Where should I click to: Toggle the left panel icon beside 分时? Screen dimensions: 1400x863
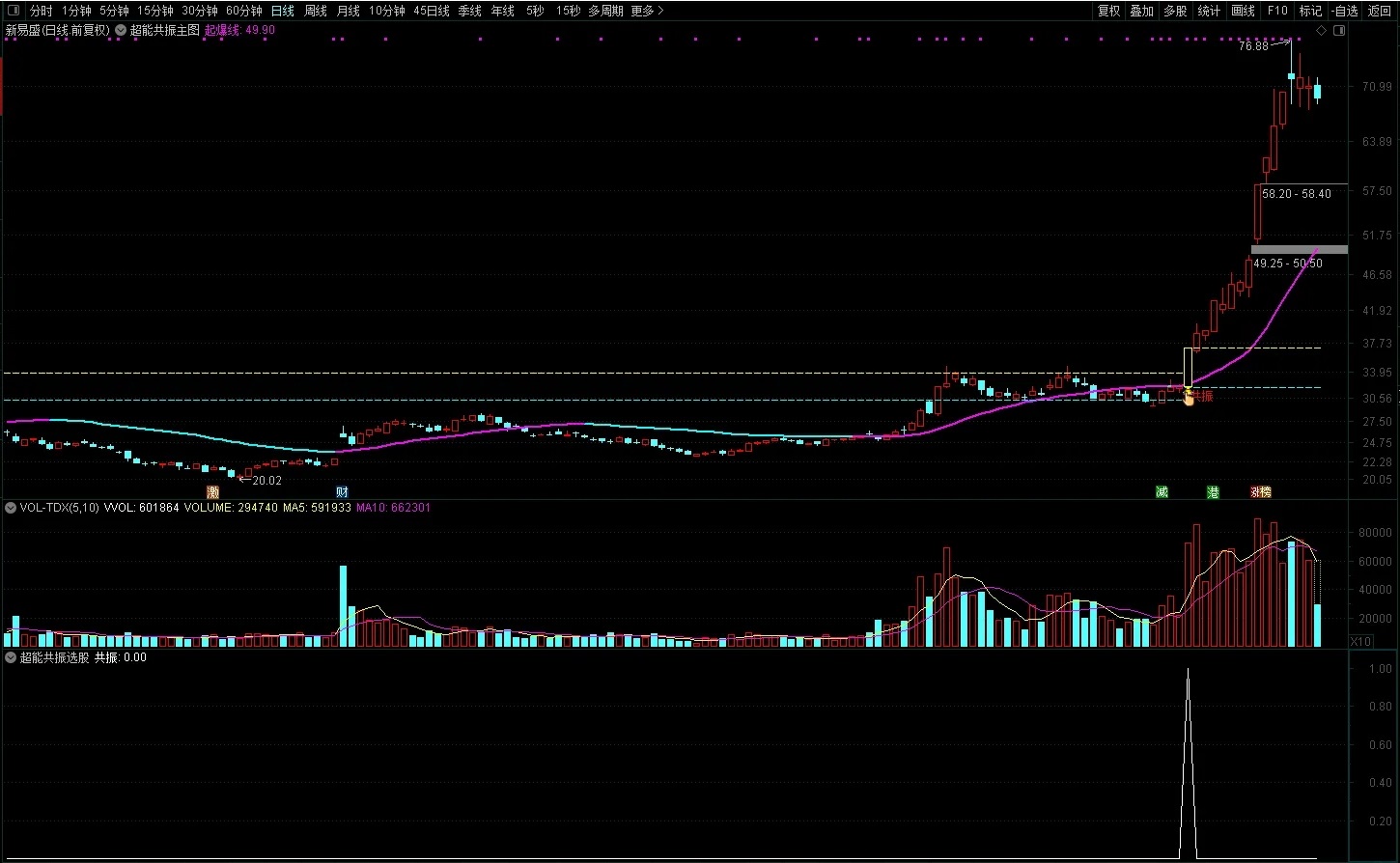(13, 11)
